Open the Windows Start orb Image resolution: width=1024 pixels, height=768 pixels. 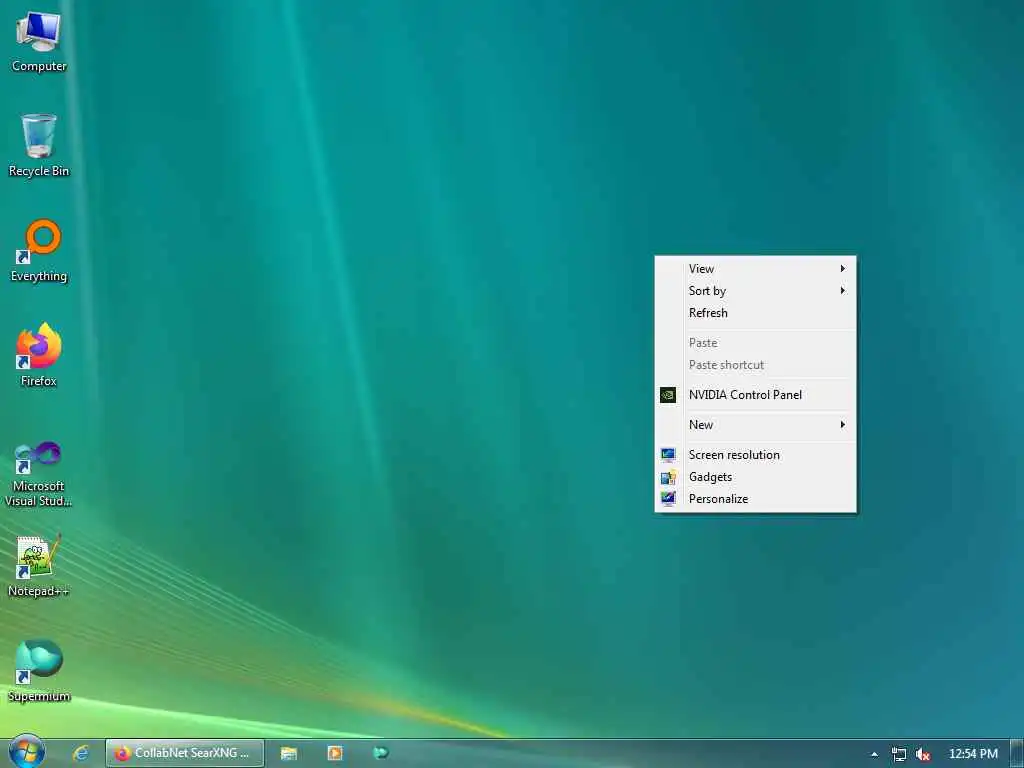click(x=27, y=752)
